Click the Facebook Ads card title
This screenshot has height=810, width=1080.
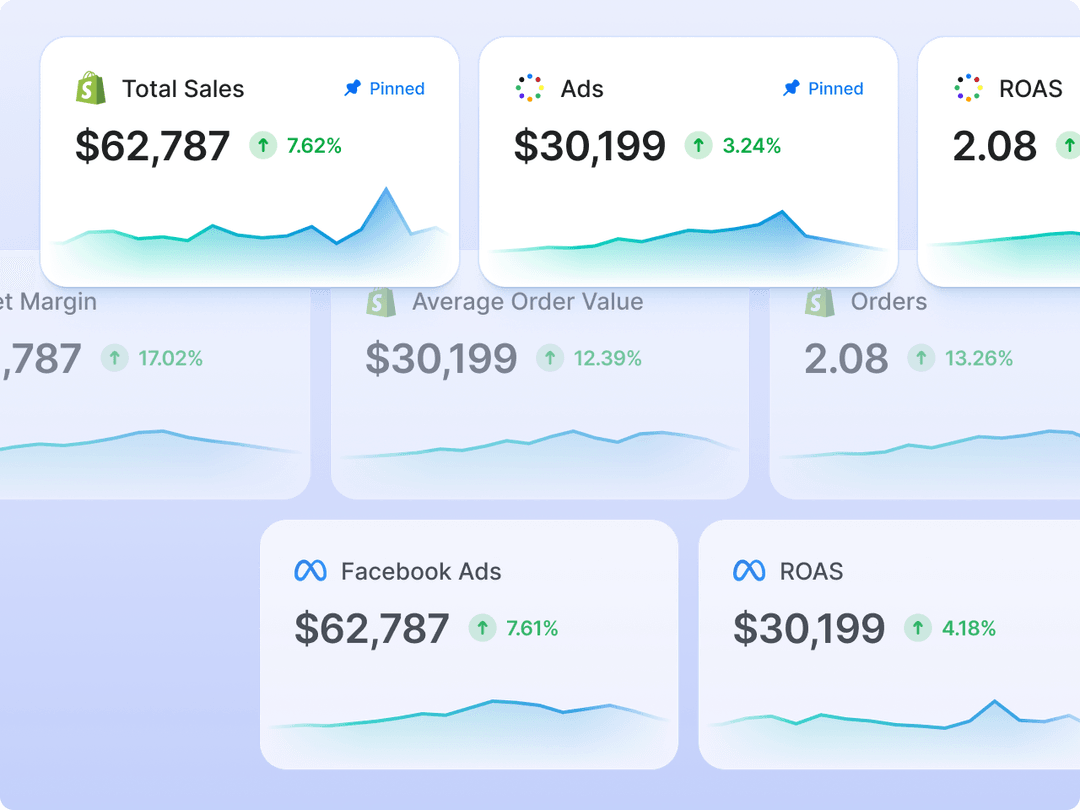click(422, 572)
